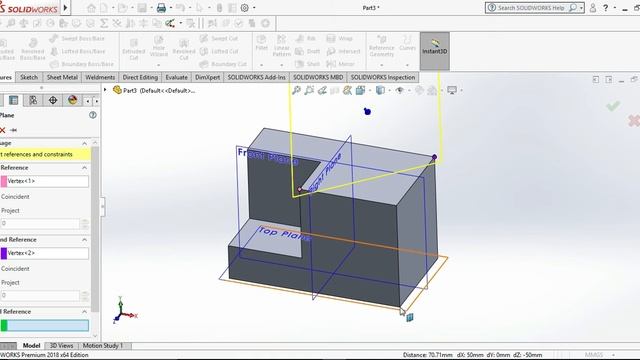Toggle the Instant3D button
The image size is (640, 360).
(435, 51)
